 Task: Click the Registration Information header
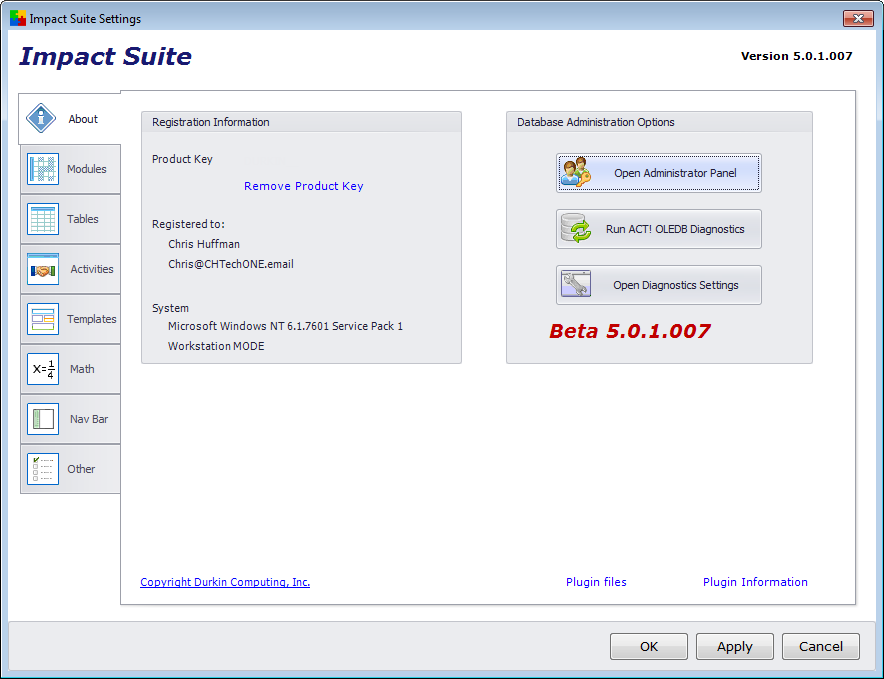pyautogui.click(x=211, y=122)
